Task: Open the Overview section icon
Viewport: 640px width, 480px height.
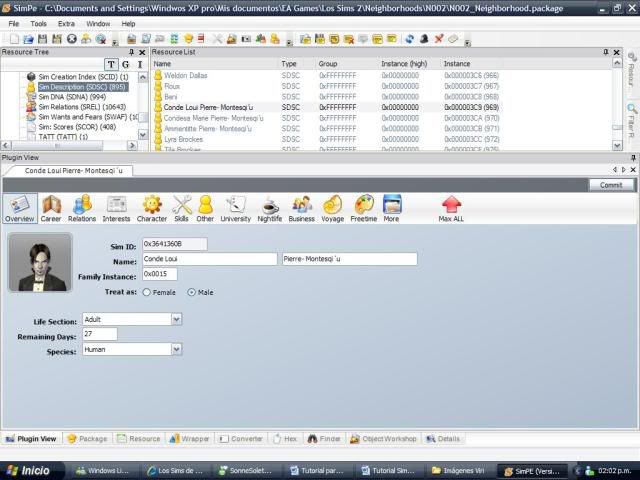Action: [20, 209]
